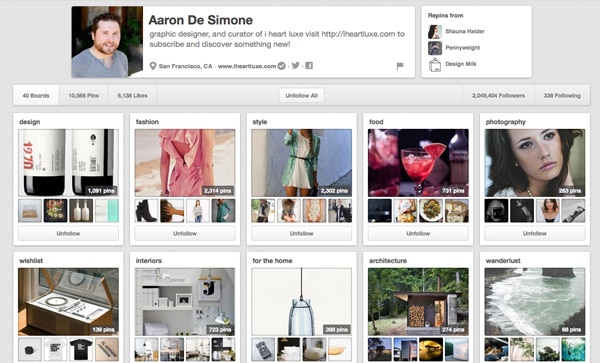This screenshot has height=363, width=600.
Task: Click the Unfollow All button
Action: [x=302, y=96]
